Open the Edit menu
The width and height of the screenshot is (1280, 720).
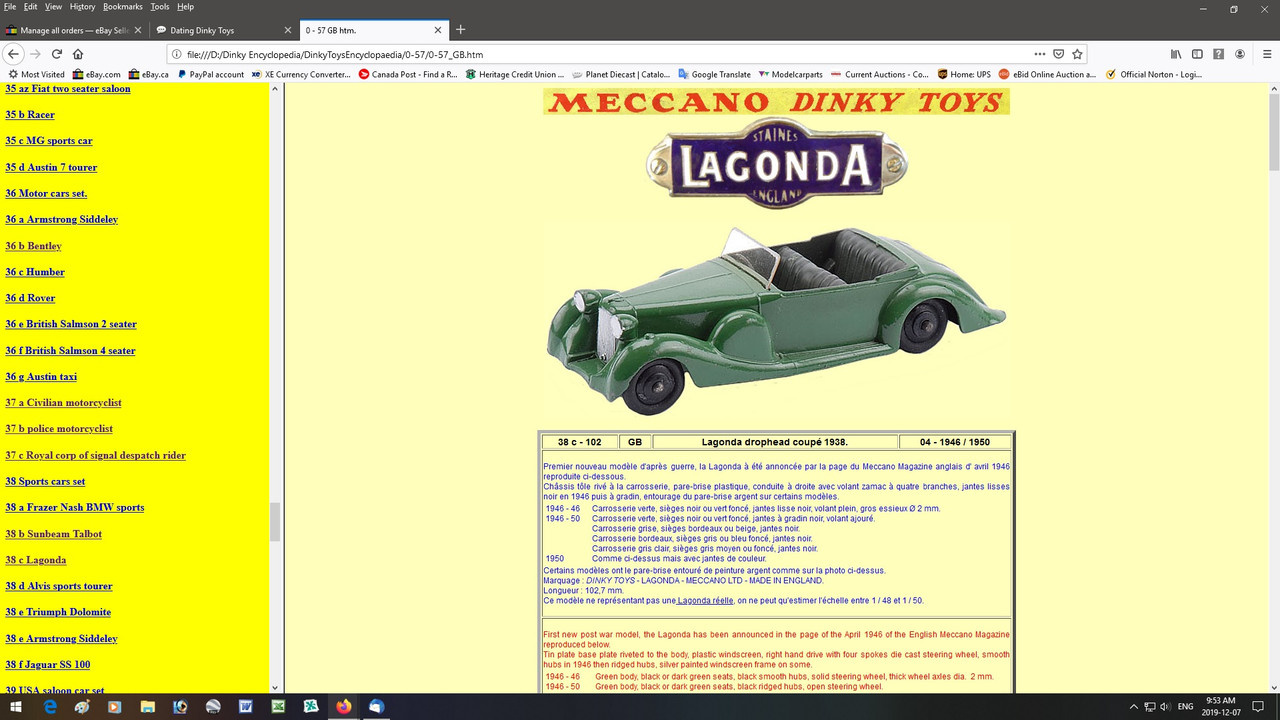click(x=31, y=7)
